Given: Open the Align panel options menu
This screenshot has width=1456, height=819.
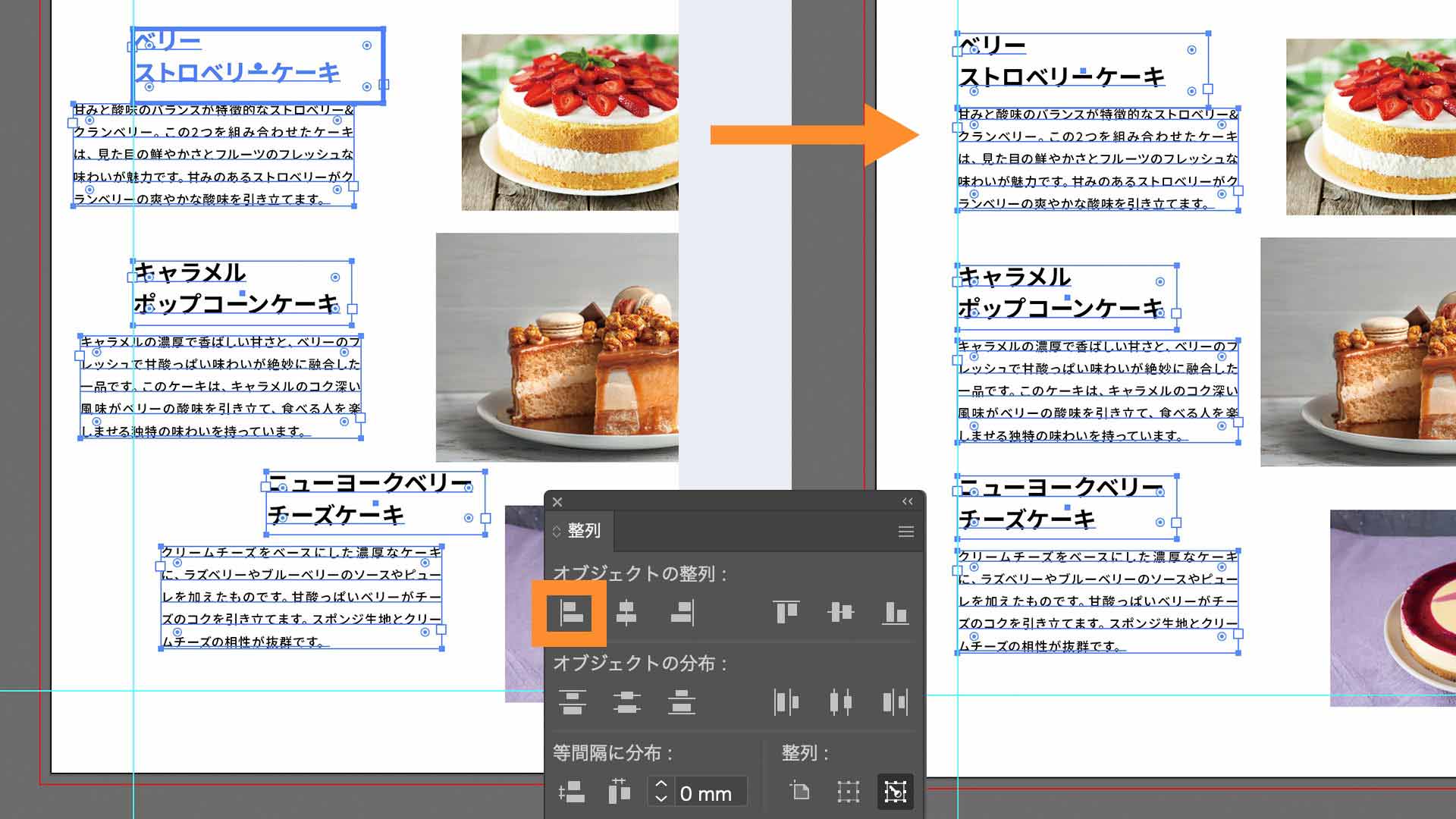Looking at the screenshot, I should click(905, 532).
